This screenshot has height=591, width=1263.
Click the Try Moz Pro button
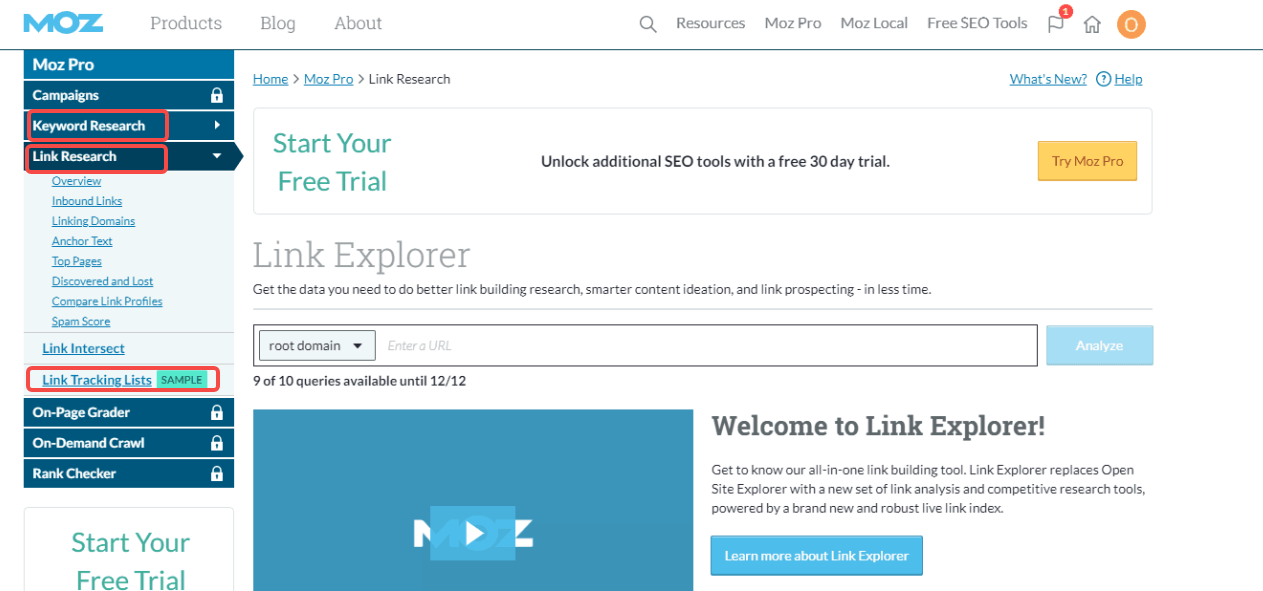[x=1087, y=161]
